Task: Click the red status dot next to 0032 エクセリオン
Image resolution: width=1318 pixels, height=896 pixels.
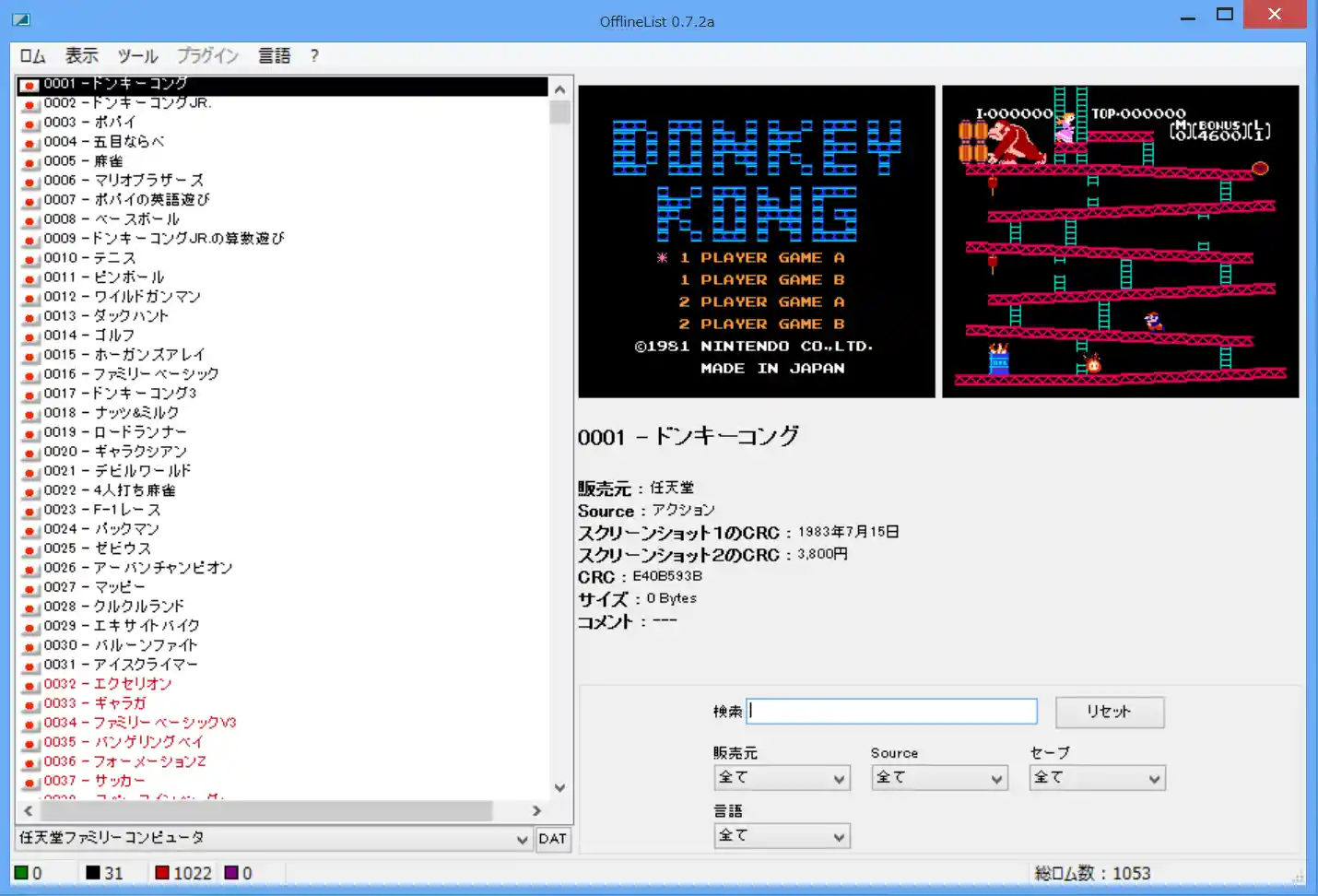Action: pos(29,684)
